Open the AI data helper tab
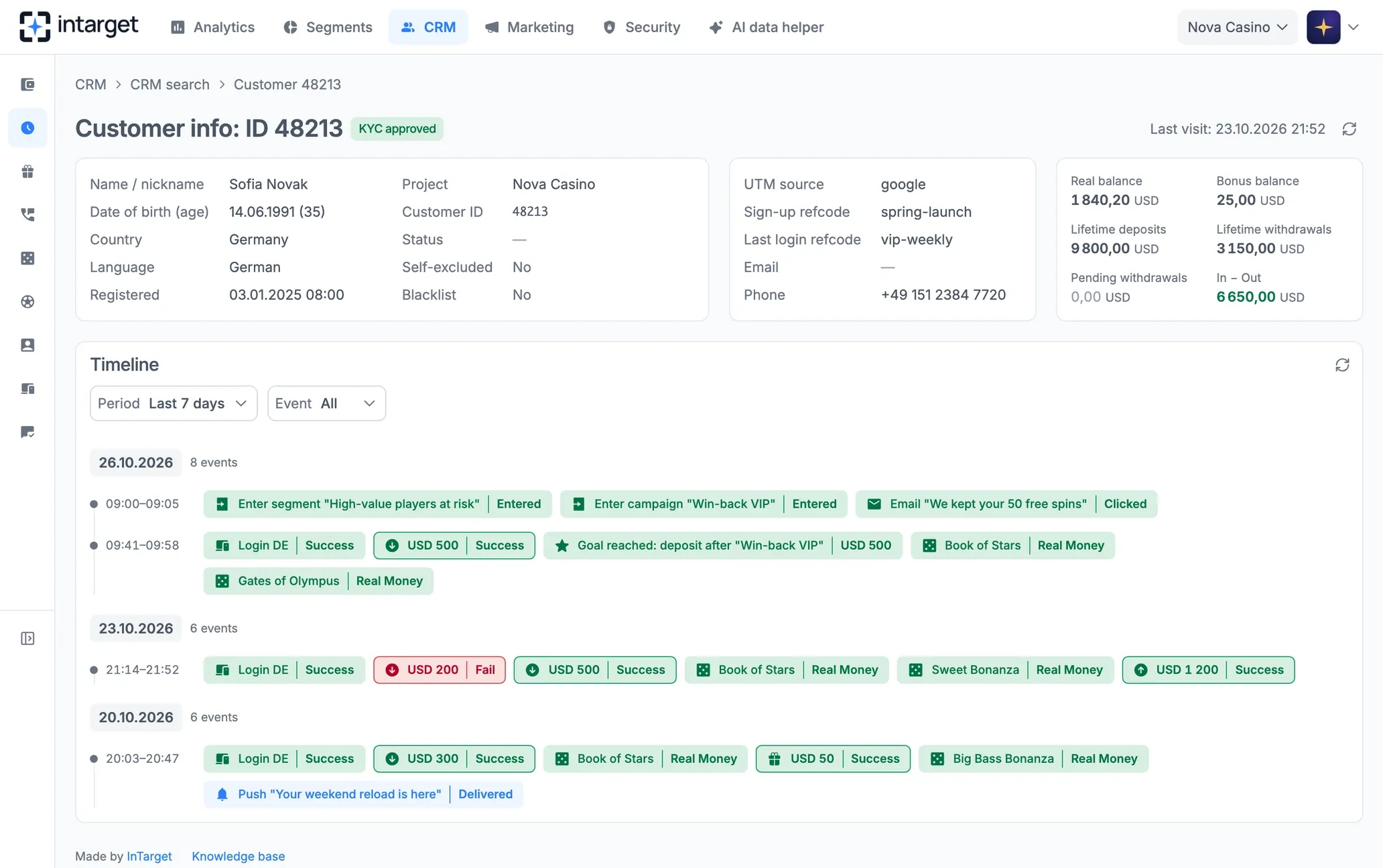Viewport: 1383px width, 868px height. 767,27
